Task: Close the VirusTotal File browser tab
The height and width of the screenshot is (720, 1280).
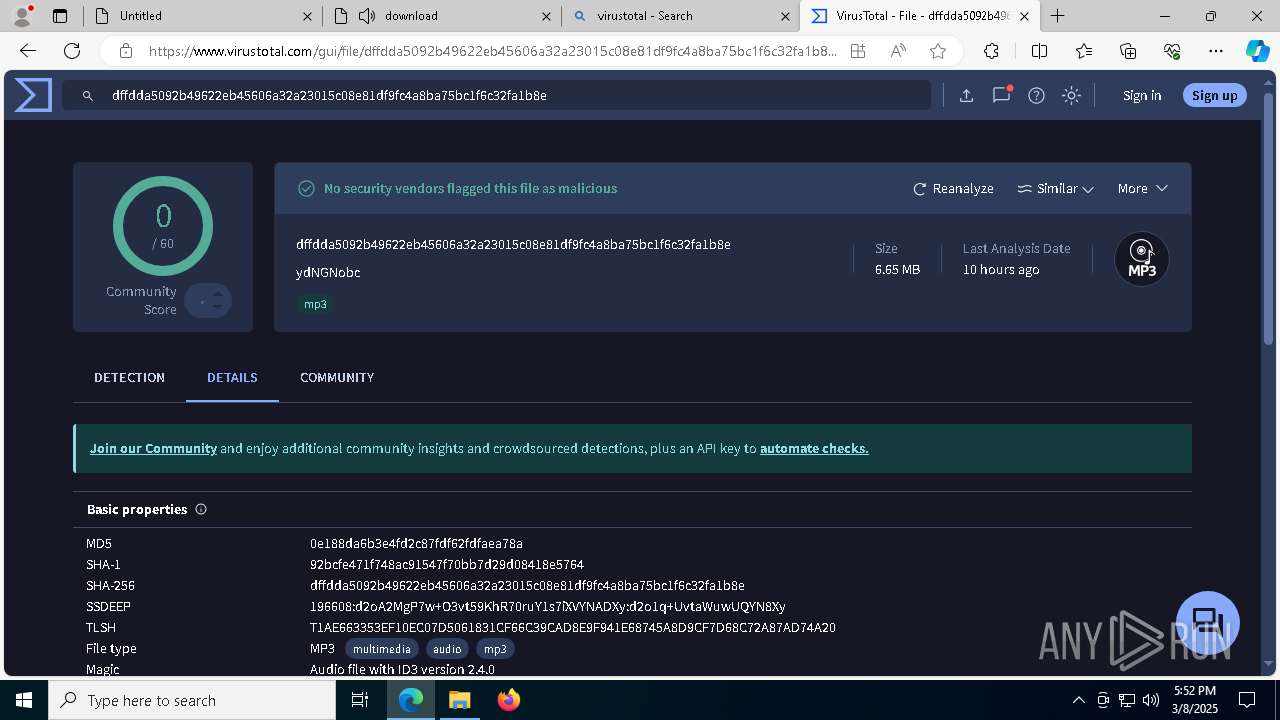Action: coord(1024,16)
